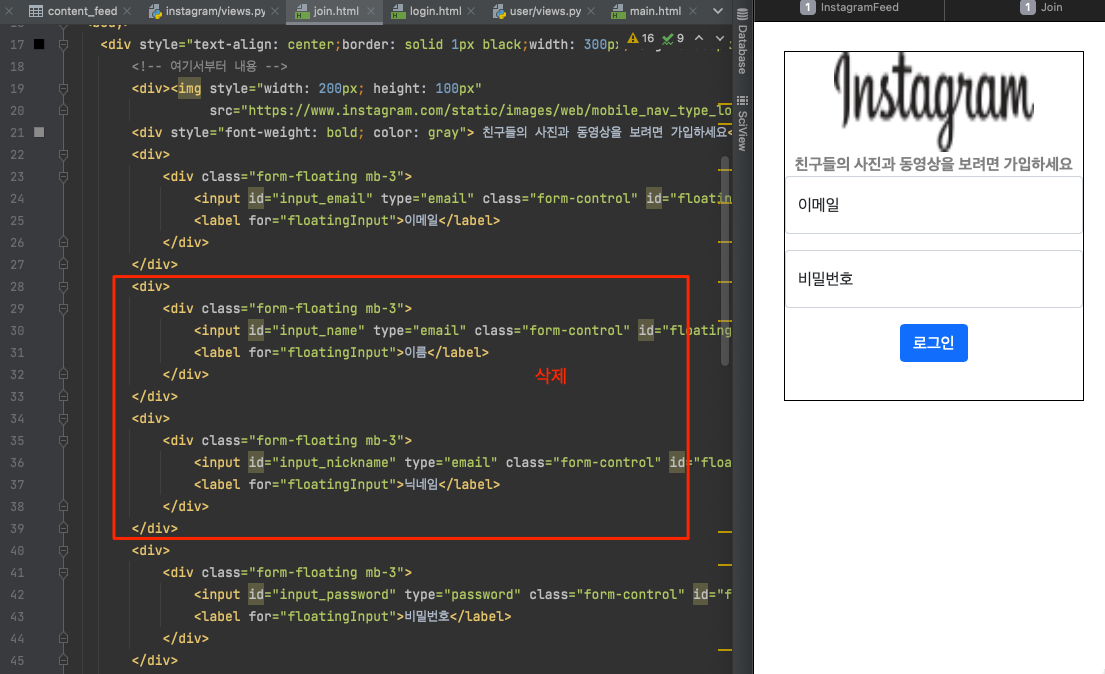
Task: Select the Join browser tab
Action: coord(1042,8)
